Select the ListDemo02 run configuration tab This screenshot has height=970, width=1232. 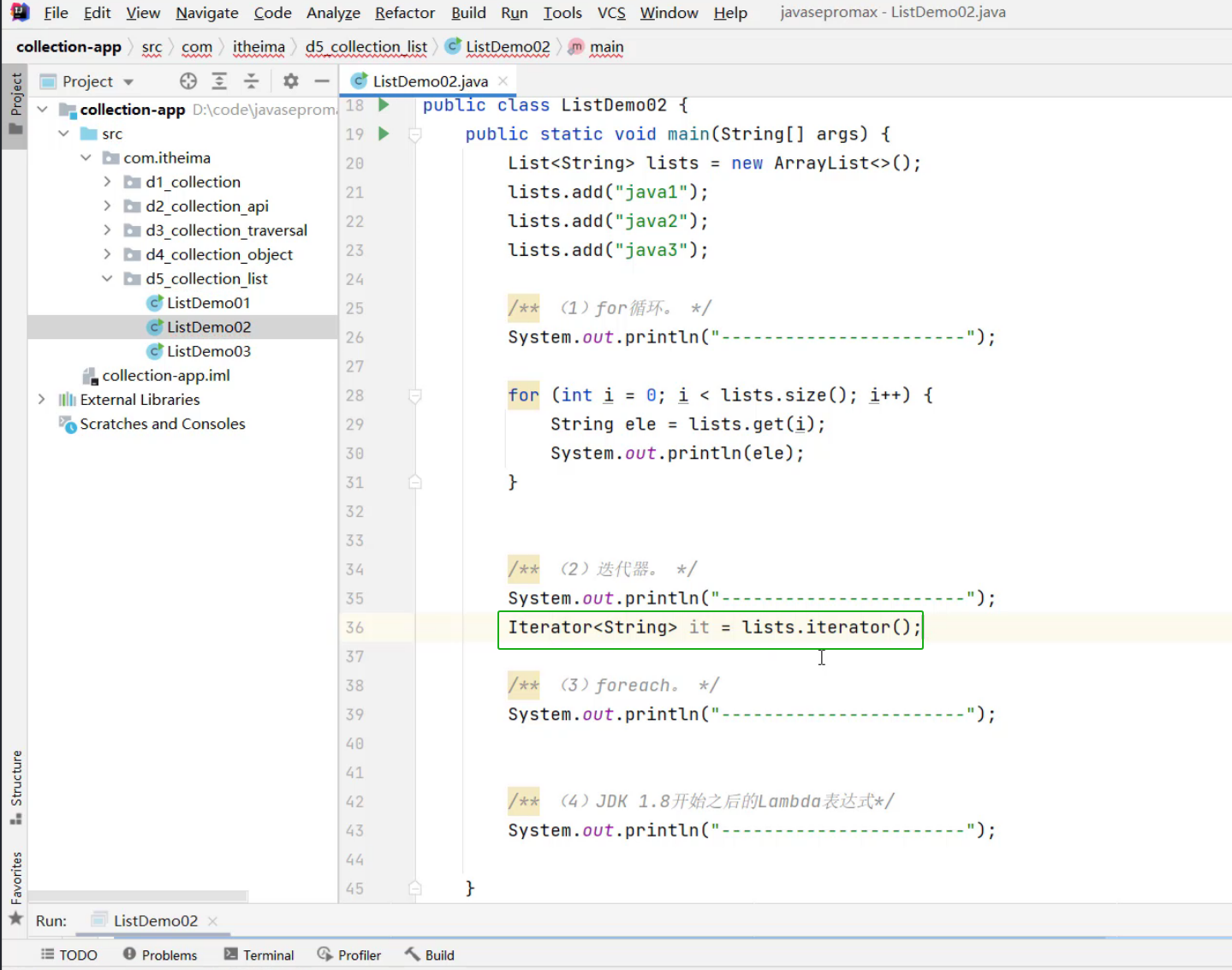coord(155,920)
